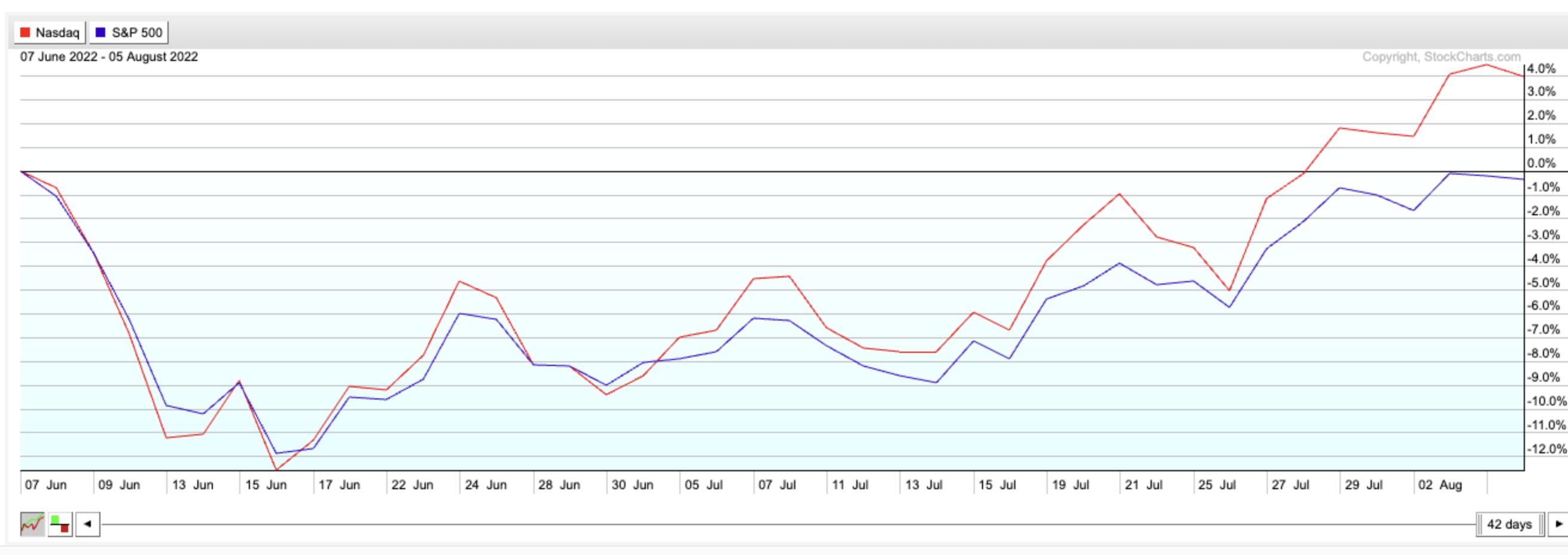Switch to line chart display mode
The height and width of the screenshot is (555, 1568).
32,524
